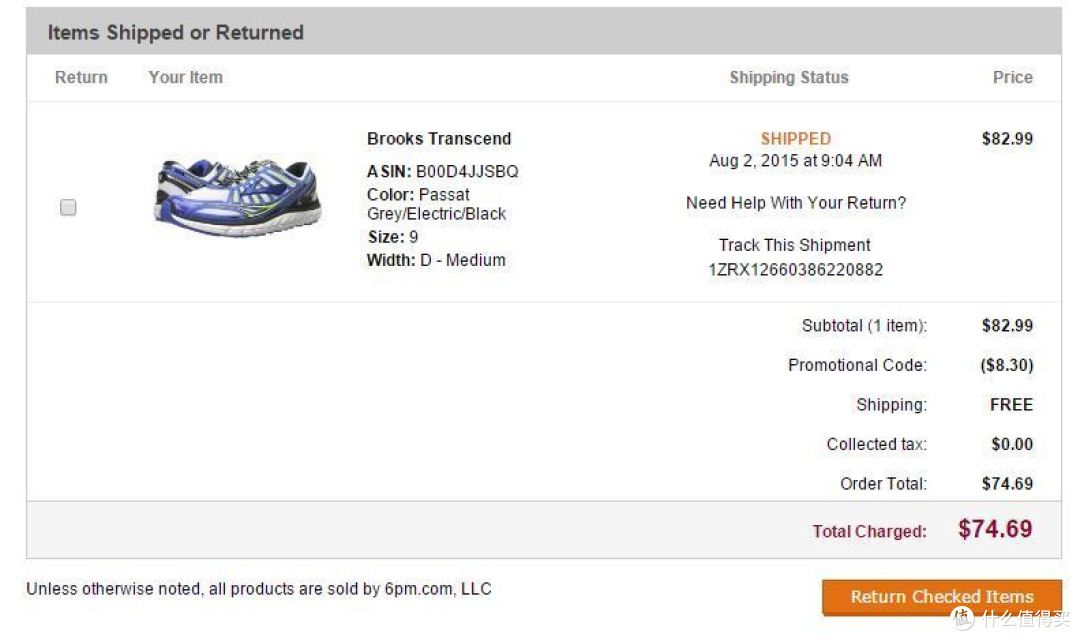Click the Promotional Code discount amount
Viewport: 1080px width, 641px height.
point(1006,365)
